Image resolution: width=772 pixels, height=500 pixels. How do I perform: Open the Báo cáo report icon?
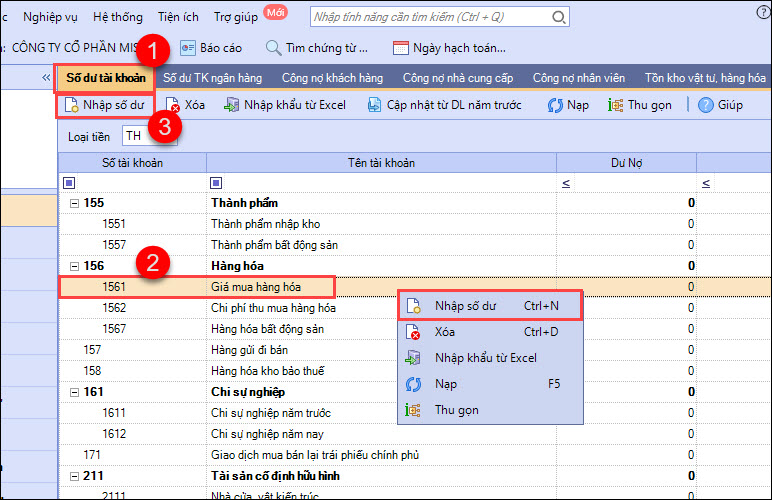click(x=187, y=47)
